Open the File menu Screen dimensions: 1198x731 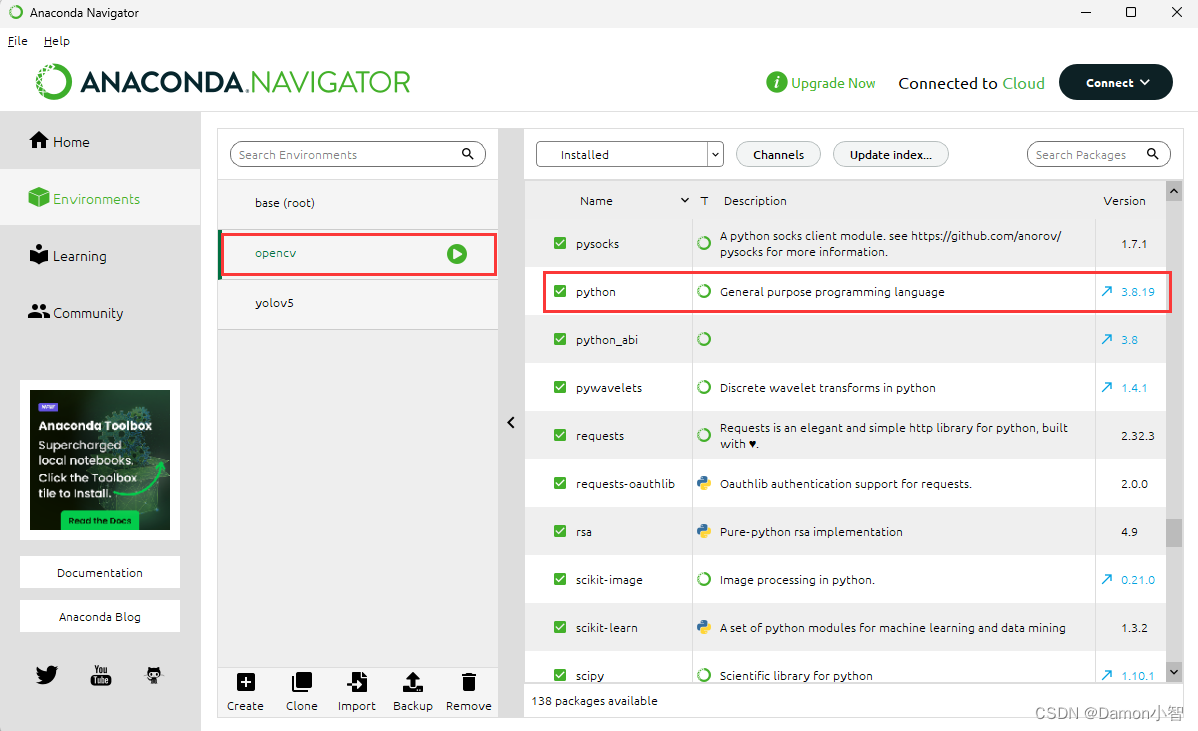coord(17,41)
